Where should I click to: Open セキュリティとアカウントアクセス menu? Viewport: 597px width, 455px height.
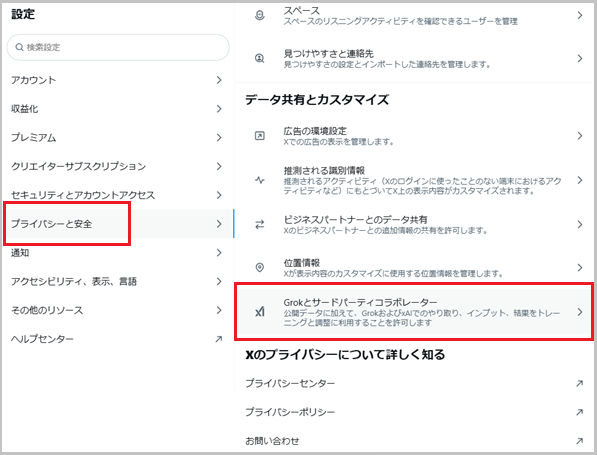118,195
